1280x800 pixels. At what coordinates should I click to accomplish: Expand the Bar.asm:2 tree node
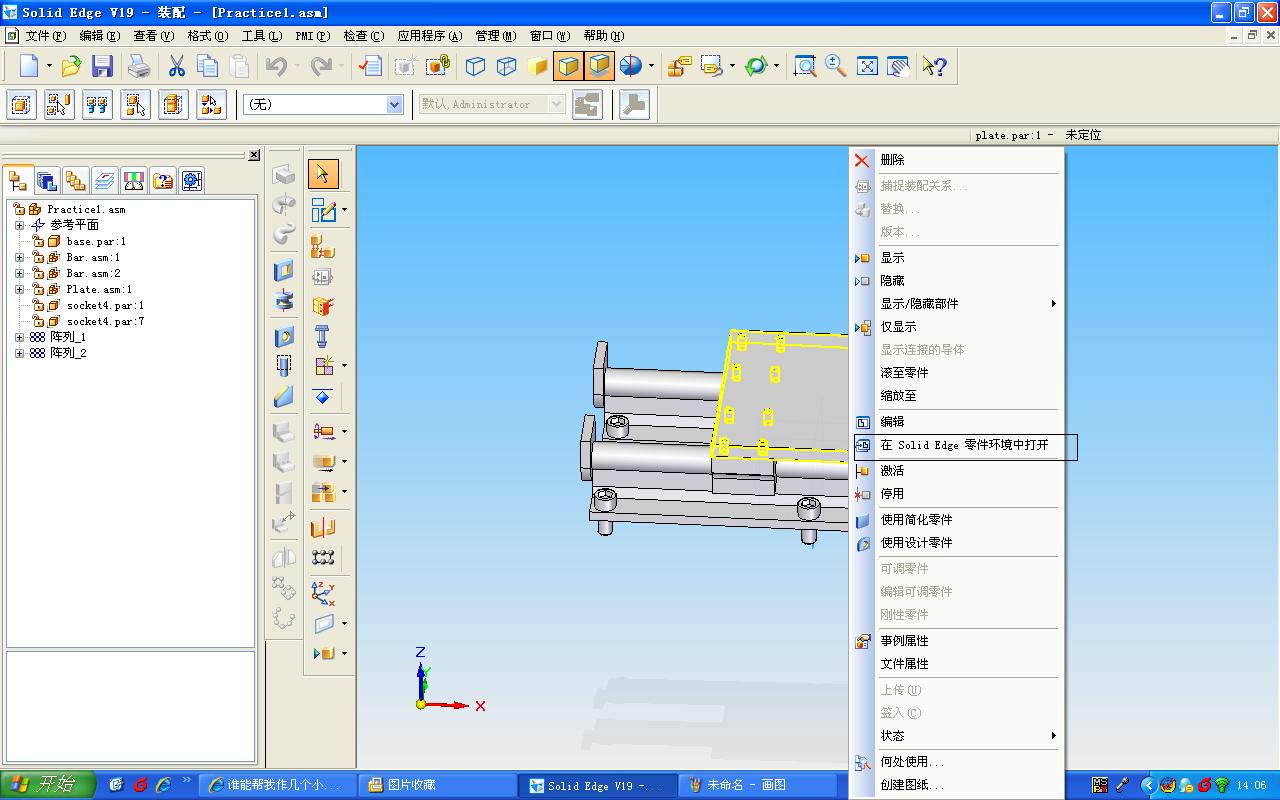19,273
